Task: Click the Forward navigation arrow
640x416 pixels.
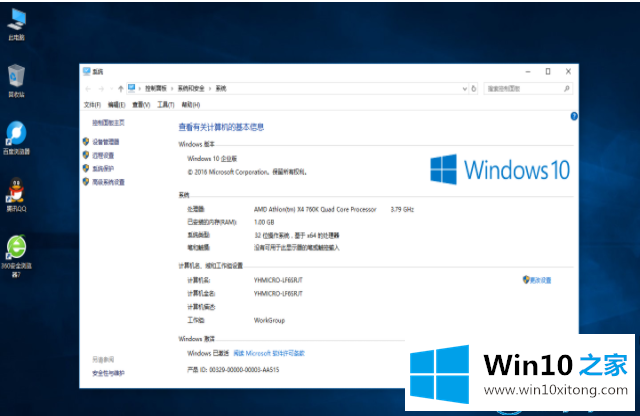Action: click(101, 89)
